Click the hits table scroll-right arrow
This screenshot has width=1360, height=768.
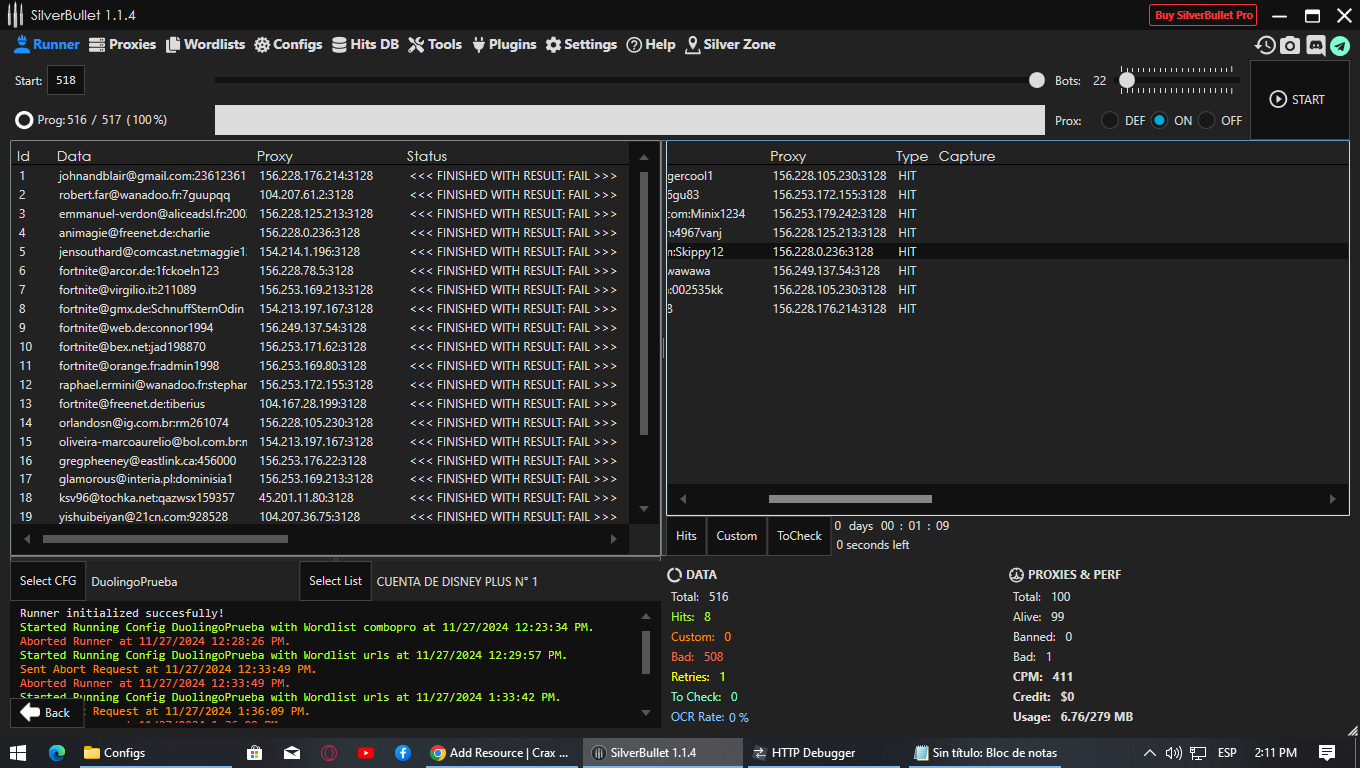point(1332,499)
